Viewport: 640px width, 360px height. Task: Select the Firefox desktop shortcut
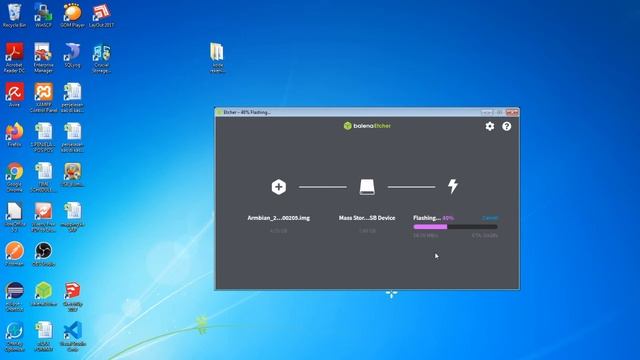[14, 134]
